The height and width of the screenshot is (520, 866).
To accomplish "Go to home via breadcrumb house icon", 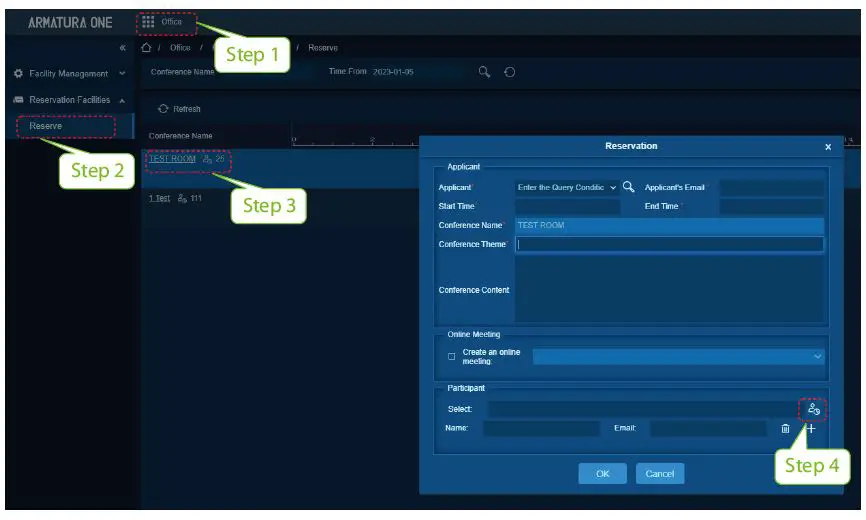I will (x=146, y=47).
